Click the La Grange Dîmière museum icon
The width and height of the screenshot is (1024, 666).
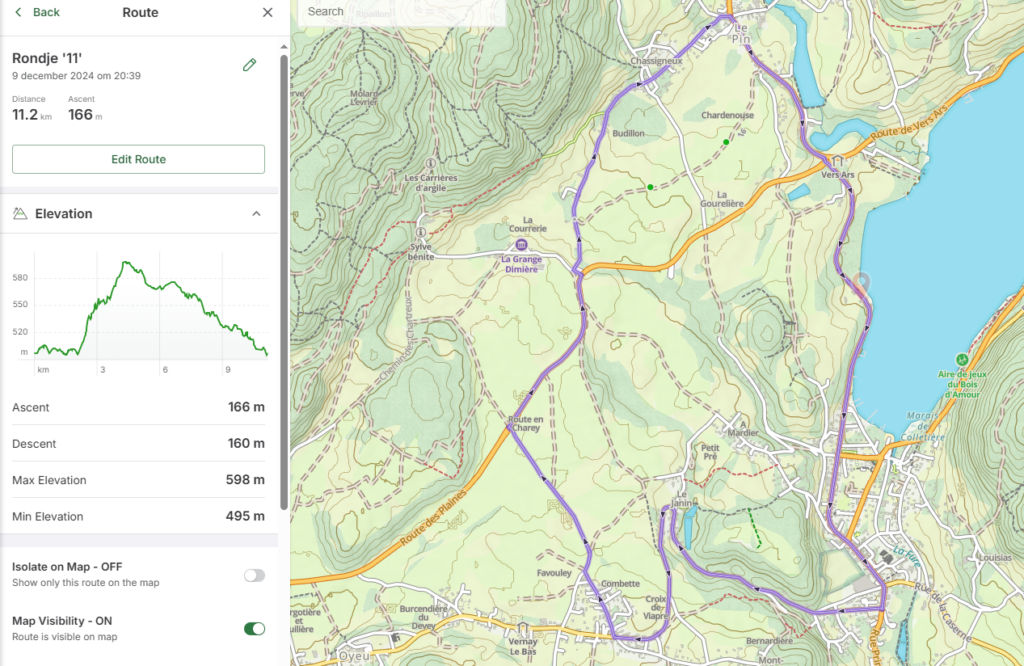(520, 245)
